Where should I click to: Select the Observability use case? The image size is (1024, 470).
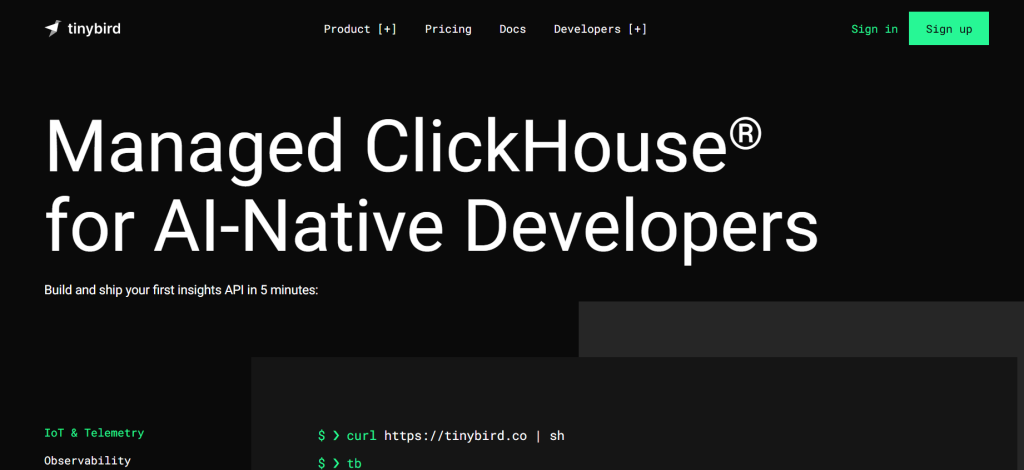(87, 460)
